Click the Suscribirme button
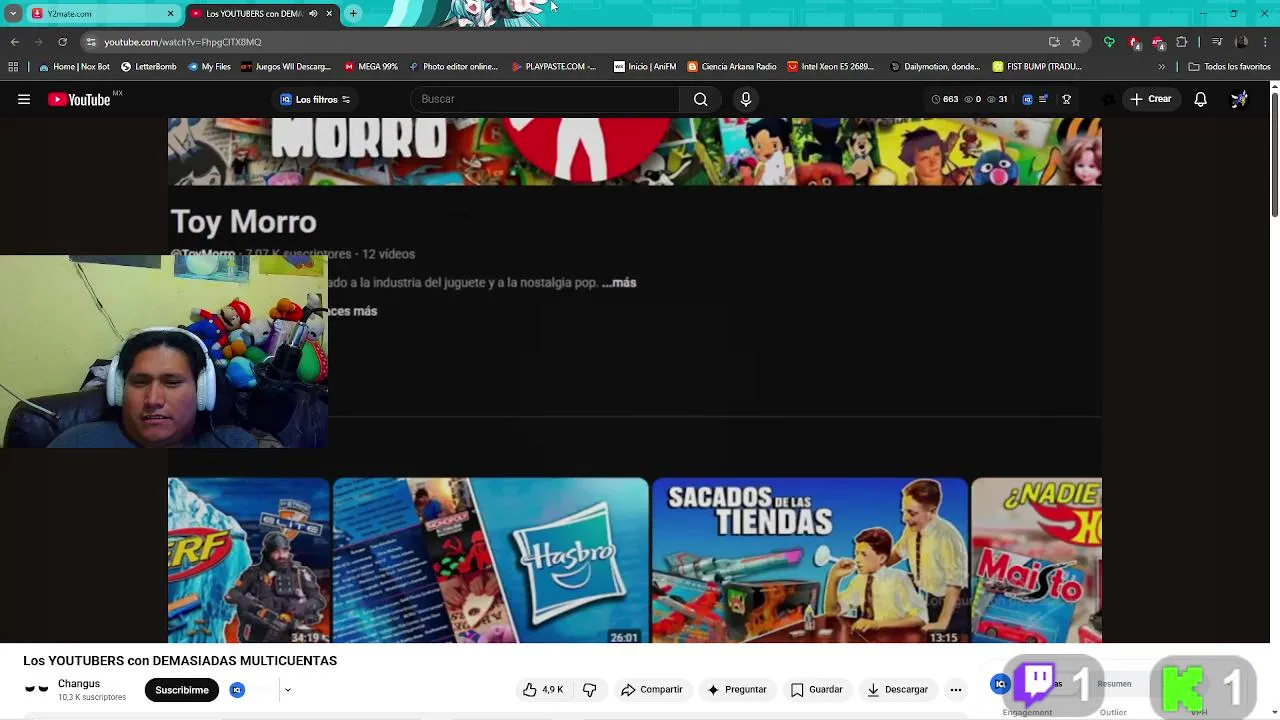The width and height of the screenshot is (1280, 720). (x=181, y=690)
